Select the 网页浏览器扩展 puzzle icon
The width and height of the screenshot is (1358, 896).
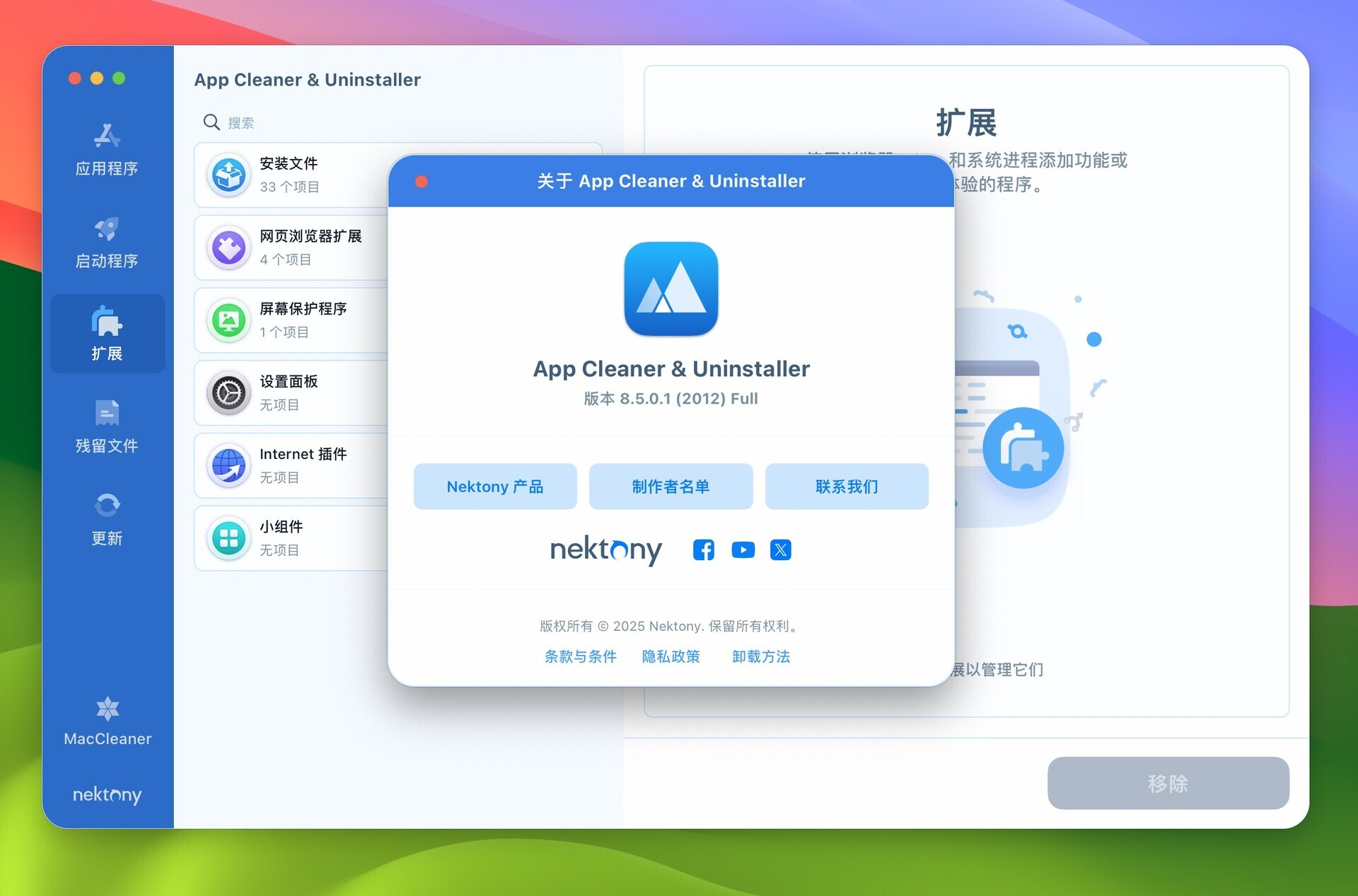pos(228,248)
